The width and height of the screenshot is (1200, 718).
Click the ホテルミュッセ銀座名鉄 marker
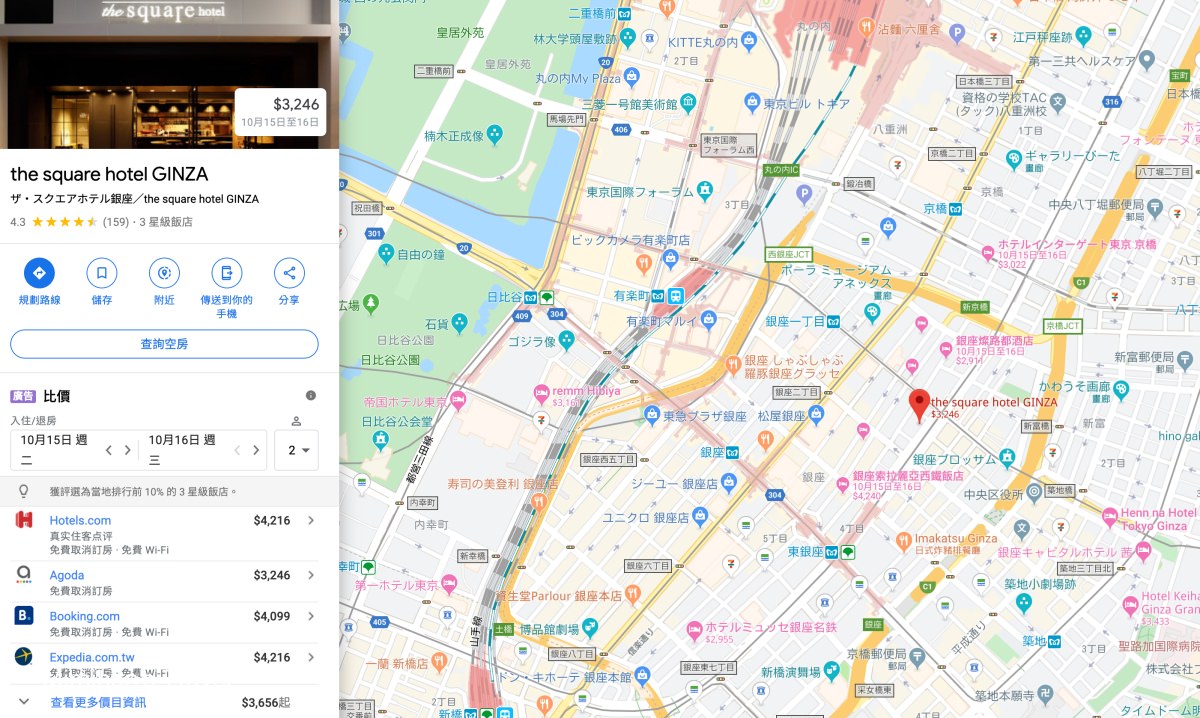click(696, 628)
